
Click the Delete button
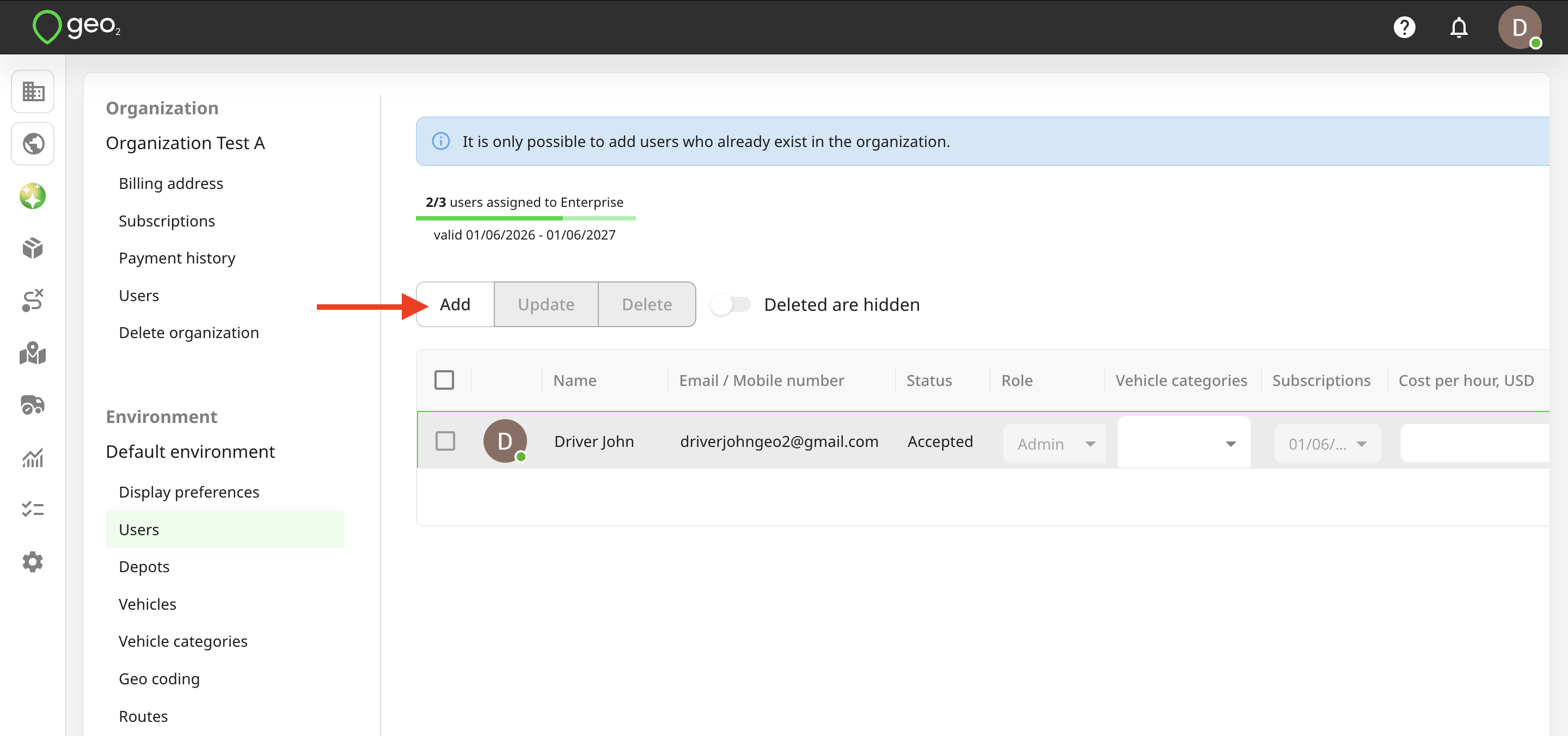pos(646,304)
